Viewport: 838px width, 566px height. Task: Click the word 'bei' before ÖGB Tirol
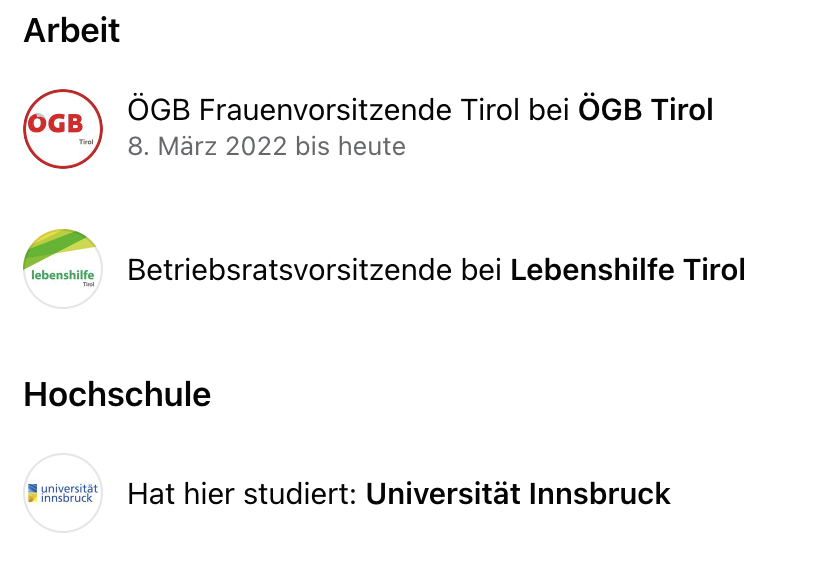click(x=548, y=110)
